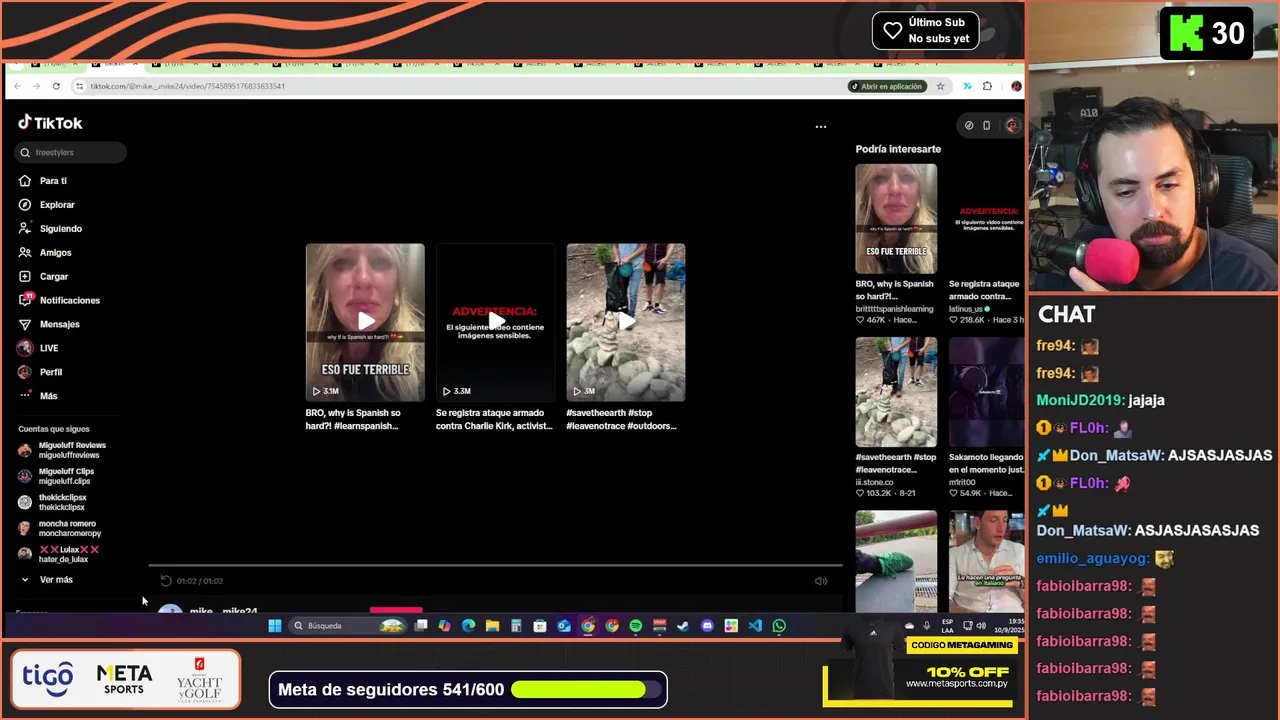Click the browser back arrow
The image size is (1280, 720).
click(18, 86)
